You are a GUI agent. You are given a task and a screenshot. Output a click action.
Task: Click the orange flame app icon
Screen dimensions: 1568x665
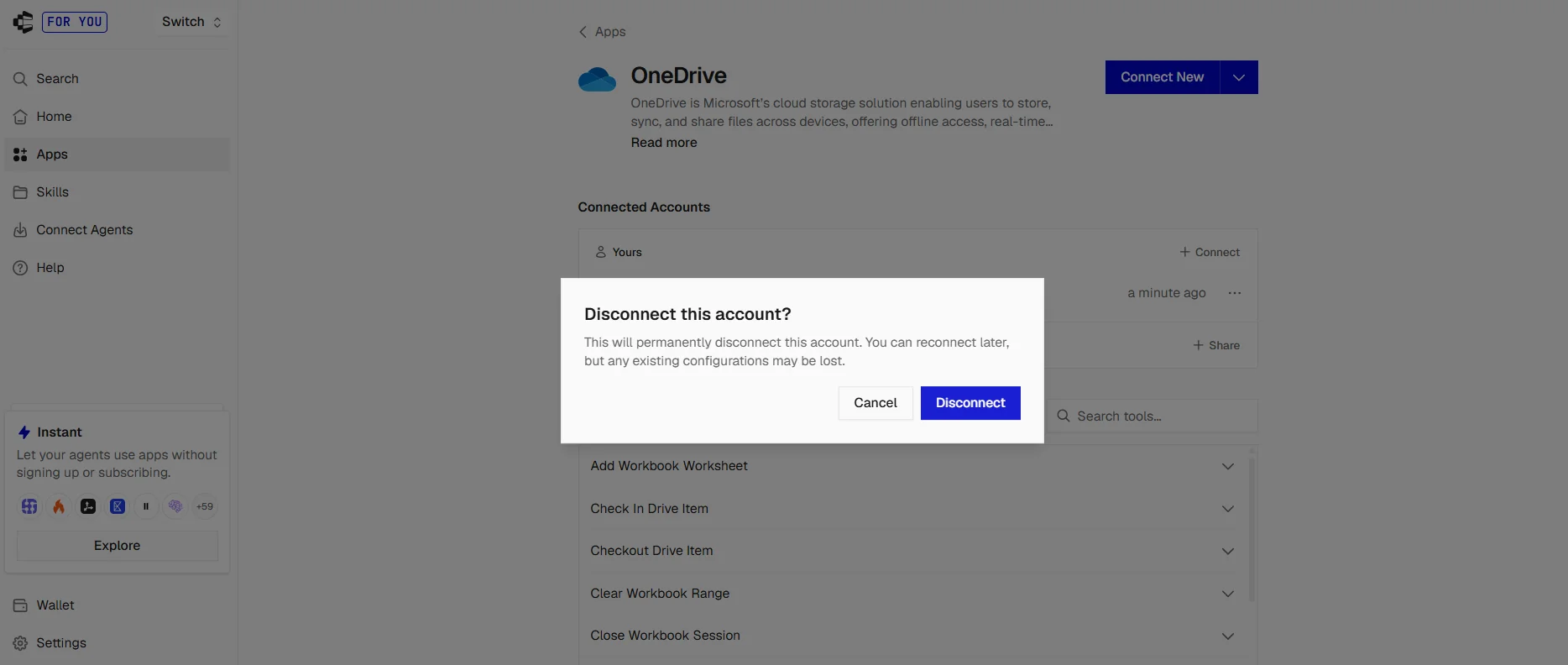(x=59, y=506)
